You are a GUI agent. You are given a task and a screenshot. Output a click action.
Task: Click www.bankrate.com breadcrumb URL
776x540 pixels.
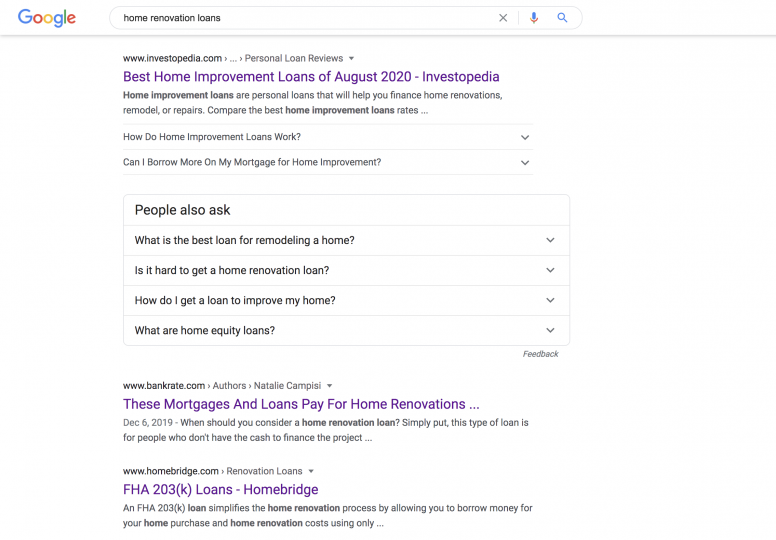click(164, 386)
